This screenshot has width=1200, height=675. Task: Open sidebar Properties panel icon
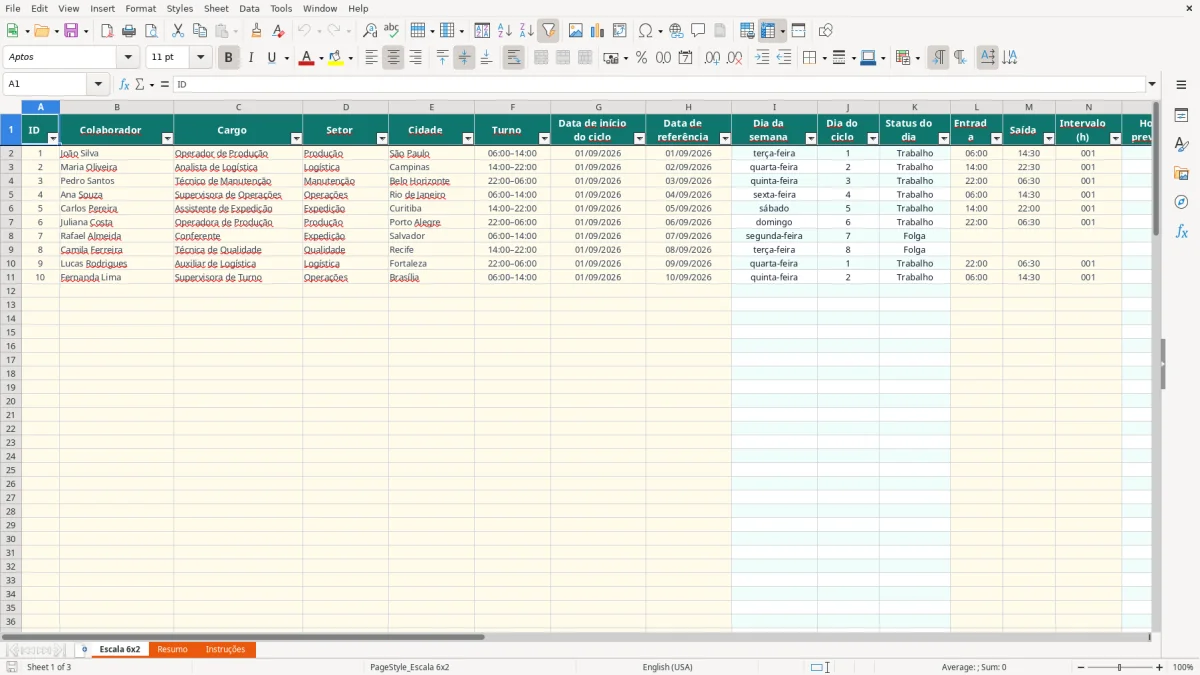pos(1181,116)
